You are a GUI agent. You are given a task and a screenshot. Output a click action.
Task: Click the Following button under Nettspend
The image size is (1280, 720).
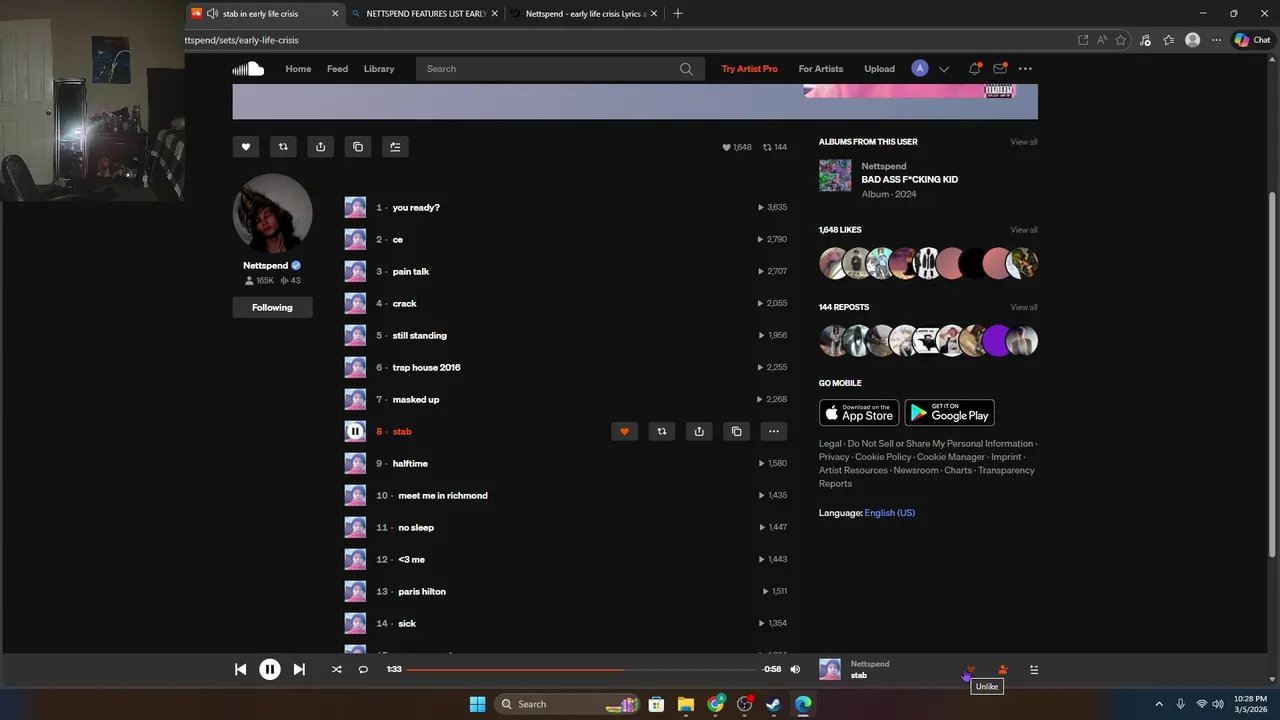pos(272,307)
